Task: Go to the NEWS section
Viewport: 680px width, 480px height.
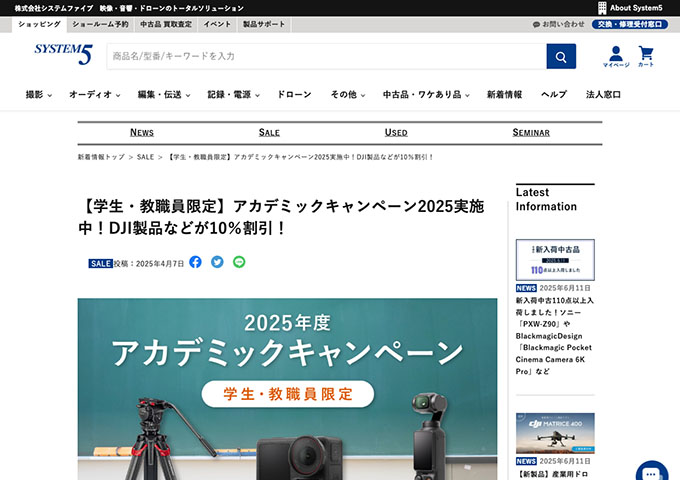Action: click(x=142, y=133)
